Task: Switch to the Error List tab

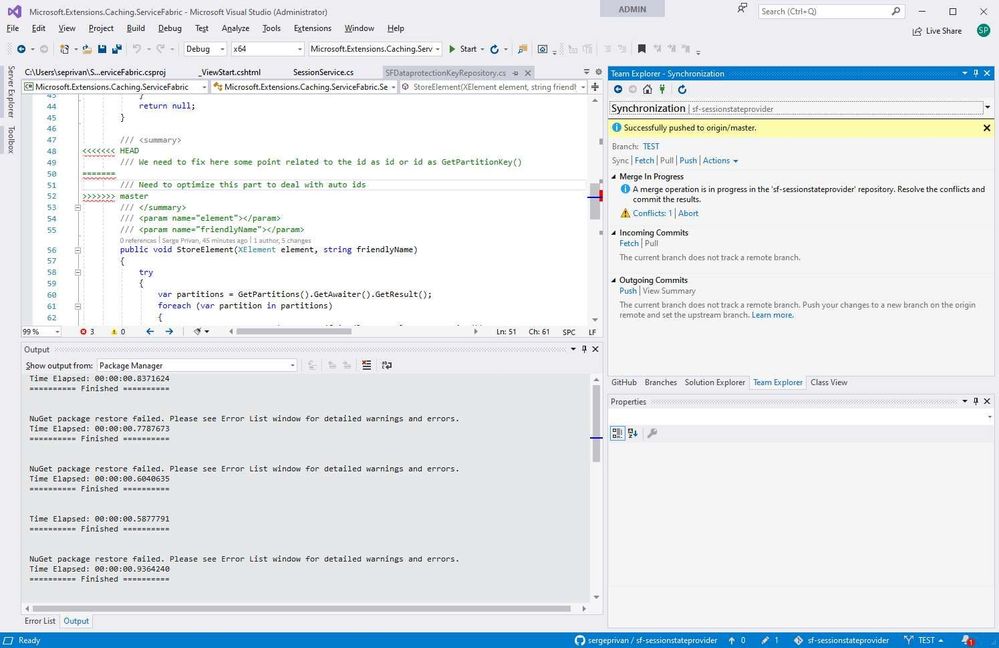Action: [x=40, y=621]
